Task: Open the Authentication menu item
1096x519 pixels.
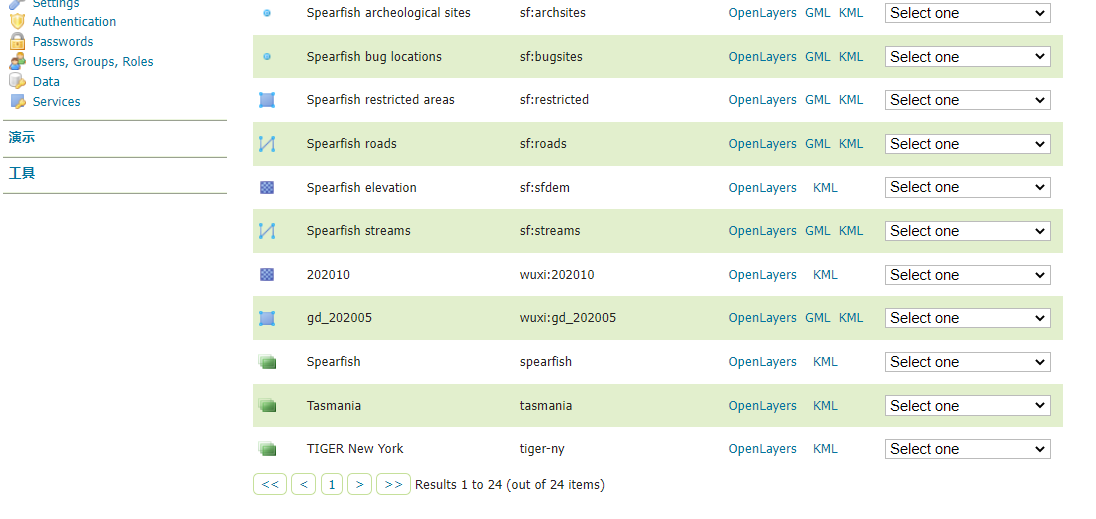Action: (x=74, y=21)
